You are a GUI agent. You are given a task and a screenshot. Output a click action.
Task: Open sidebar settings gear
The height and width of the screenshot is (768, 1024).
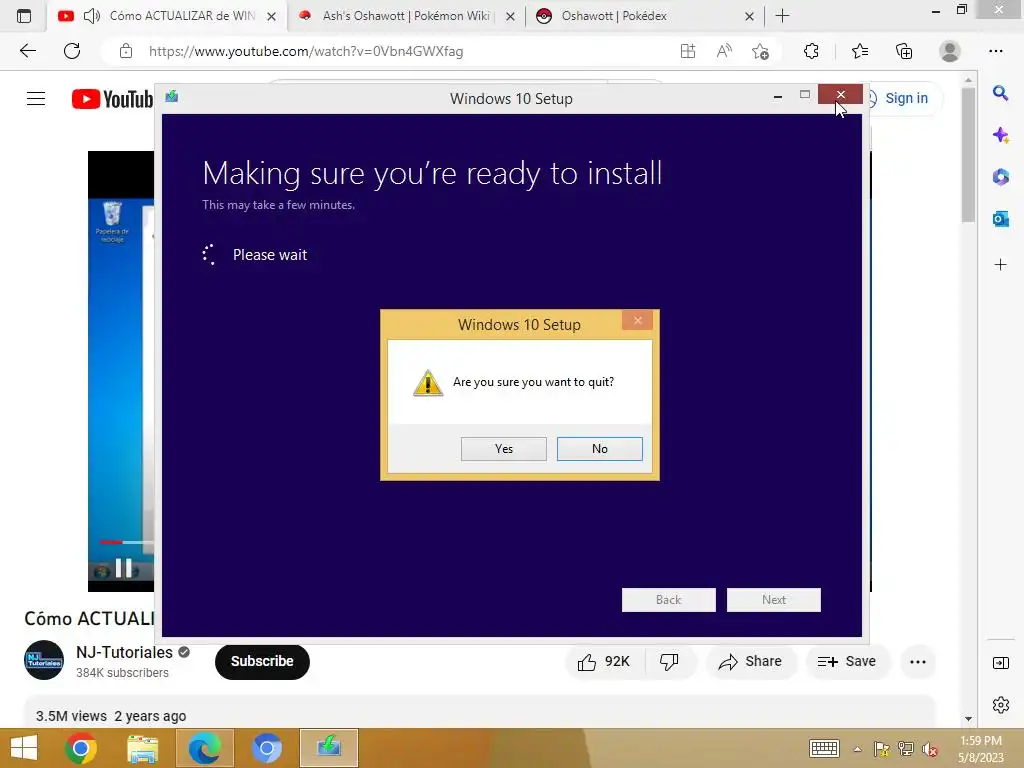(1000, 705)
